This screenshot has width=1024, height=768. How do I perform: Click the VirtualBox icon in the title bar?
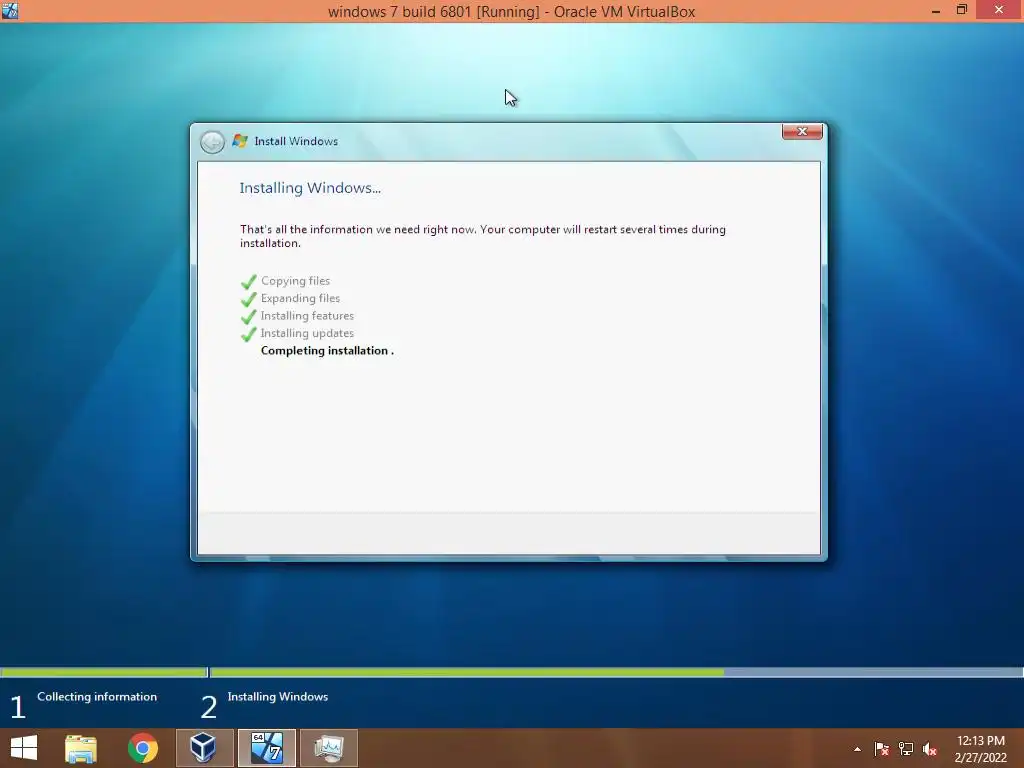coord(10,10)
